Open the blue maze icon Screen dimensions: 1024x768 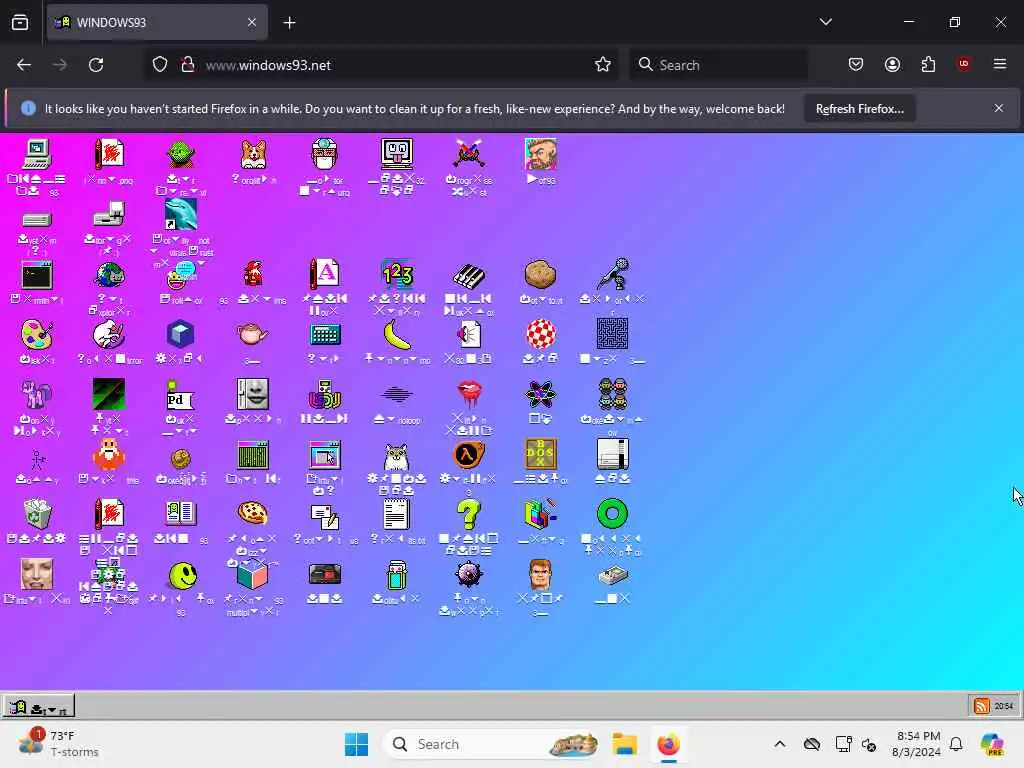click(x=613, y=334)
